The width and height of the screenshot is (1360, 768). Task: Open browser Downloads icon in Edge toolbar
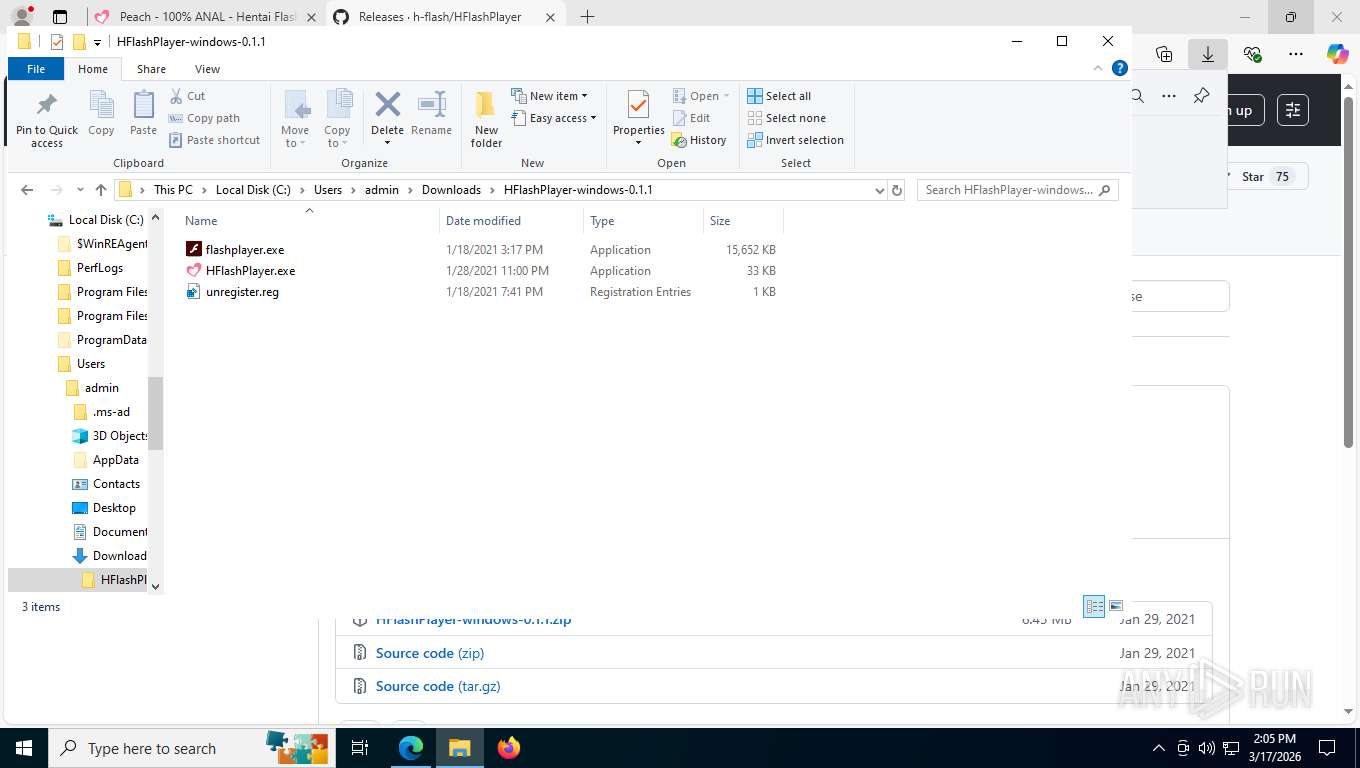pos(1208,54)
